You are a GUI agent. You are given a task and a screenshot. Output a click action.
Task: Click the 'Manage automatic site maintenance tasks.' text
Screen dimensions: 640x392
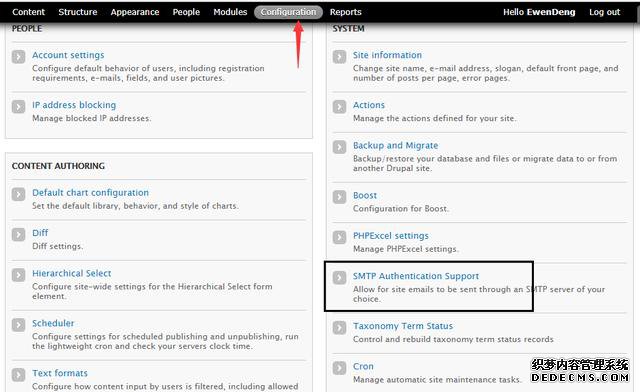437,379
